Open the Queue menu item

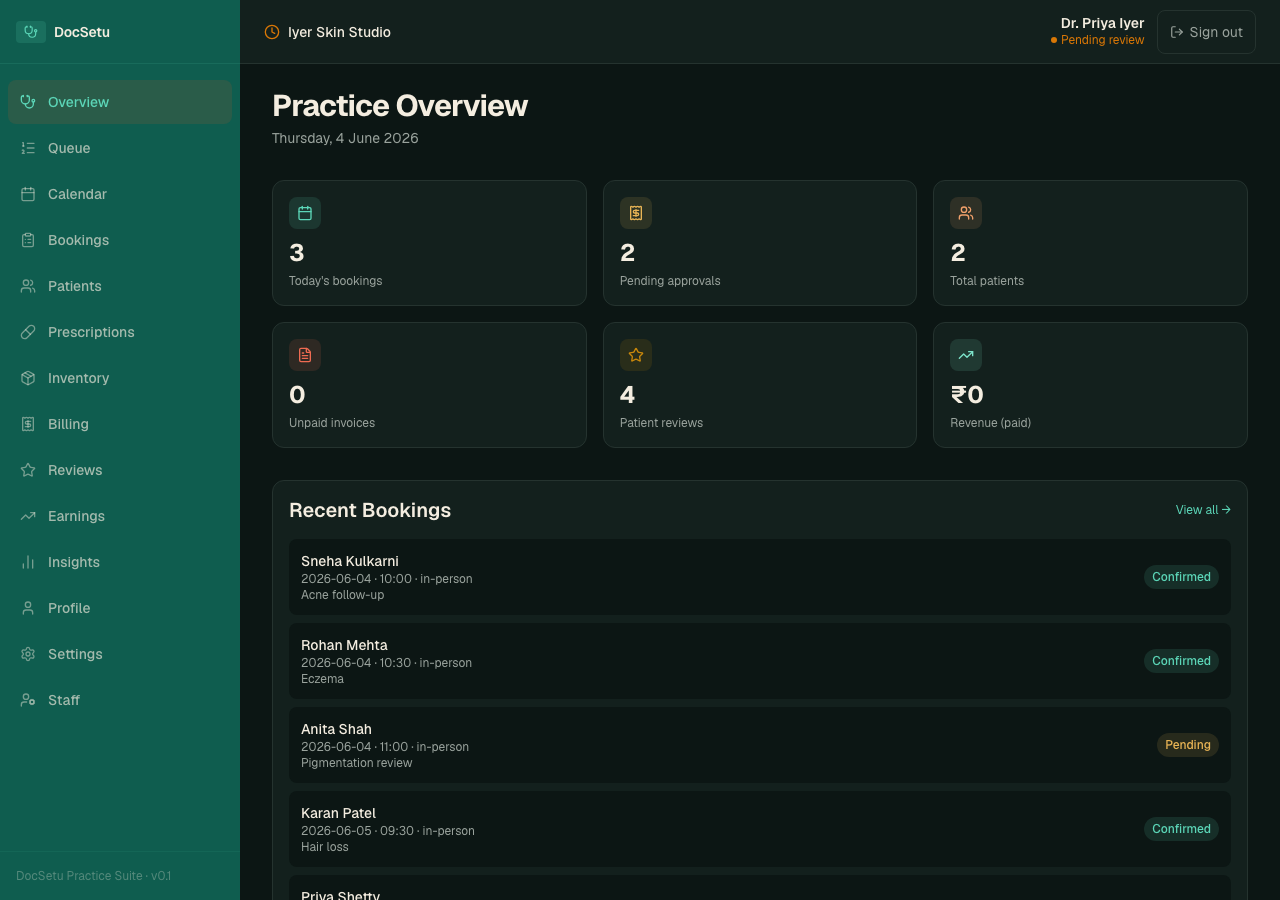[120, 148]
